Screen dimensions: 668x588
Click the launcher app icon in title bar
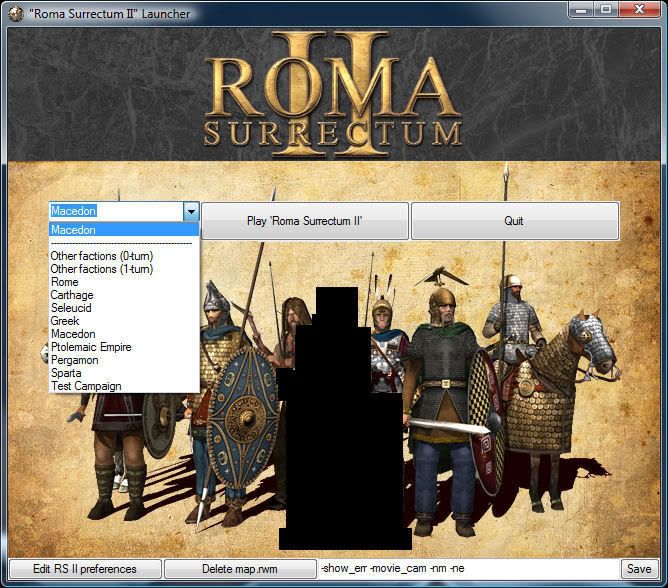(x=15, y=14)
